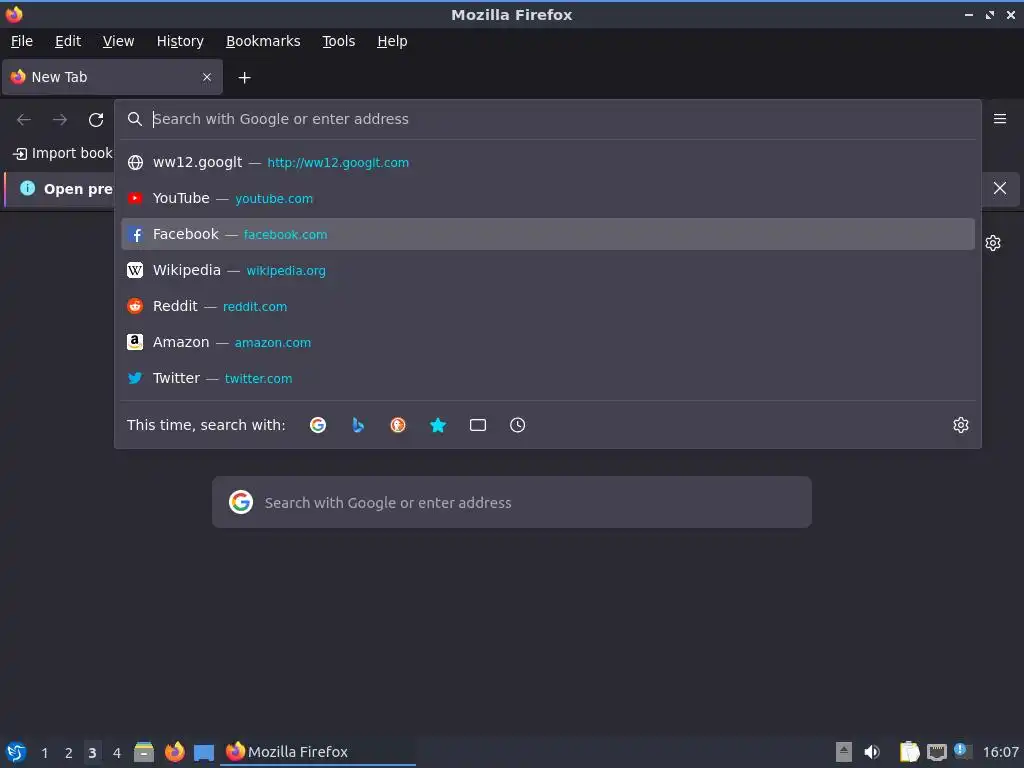This screenshot has width=1024, height=768.
Task: Open the Tools menu
Action: [338, 41]
